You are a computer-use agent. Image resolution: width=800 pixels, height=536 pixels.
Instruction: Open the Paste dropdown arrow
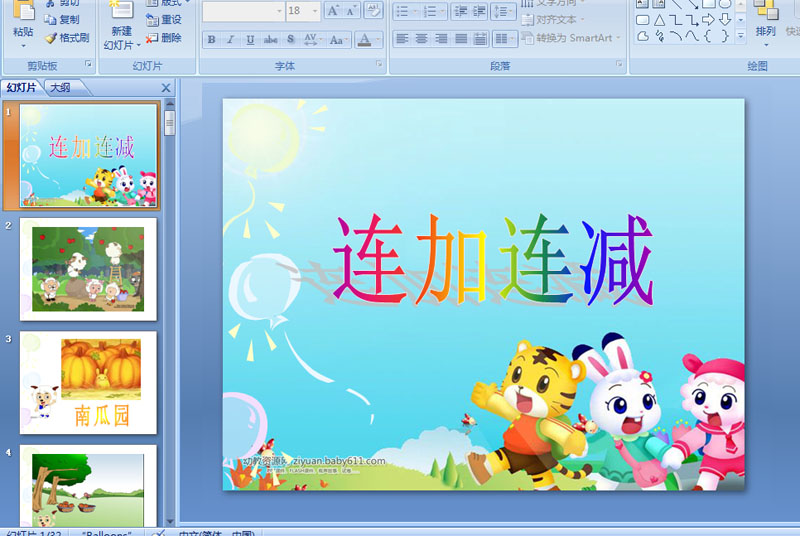(23, 46)
